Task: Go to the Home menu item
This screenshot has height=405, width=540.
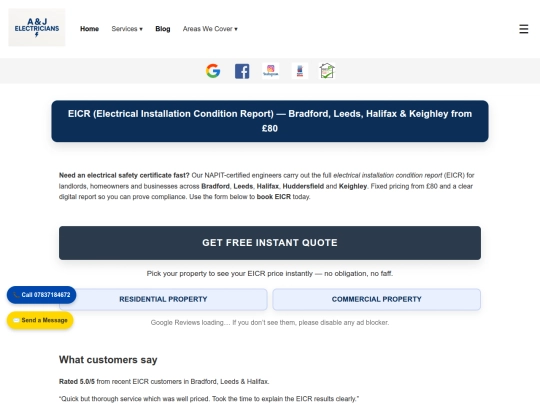Action: (90, 29)
